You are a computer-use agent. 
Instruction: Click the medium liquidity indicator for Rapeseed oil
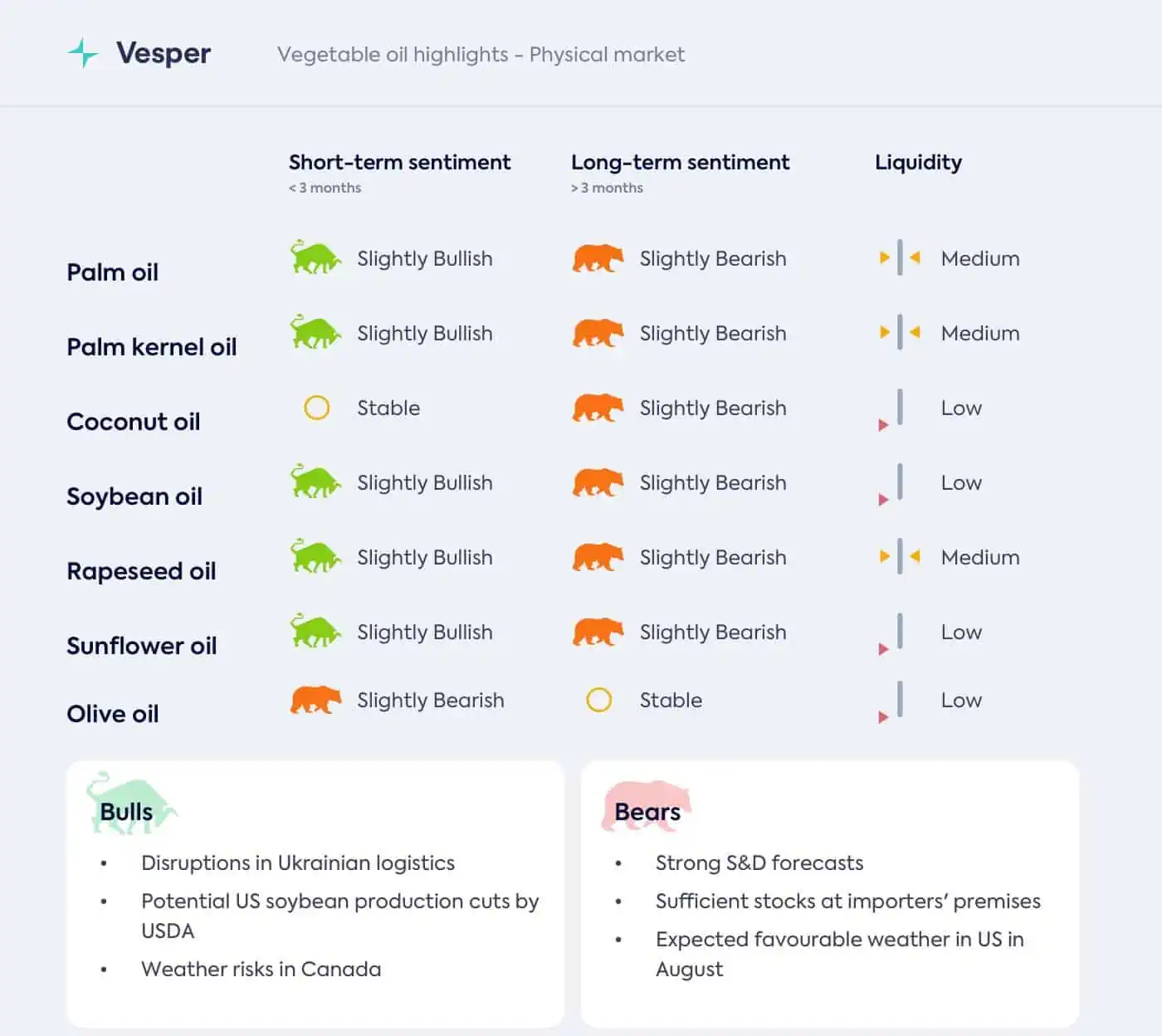click(900, 557)
